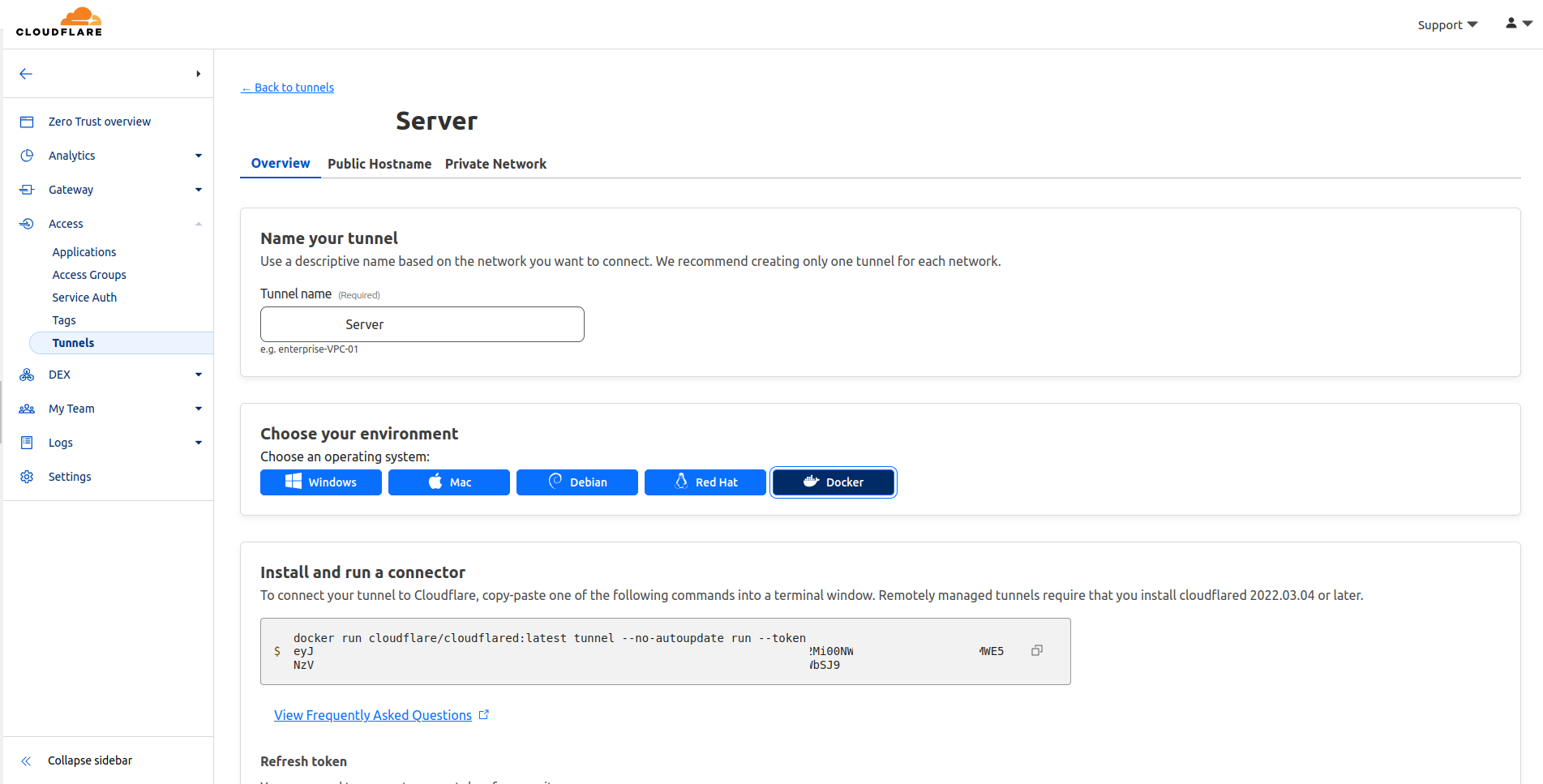Viewport: 1543px width, 784px height.
Task: Click the 'Refresh token' heading
Action: click(x=303, y=761)
